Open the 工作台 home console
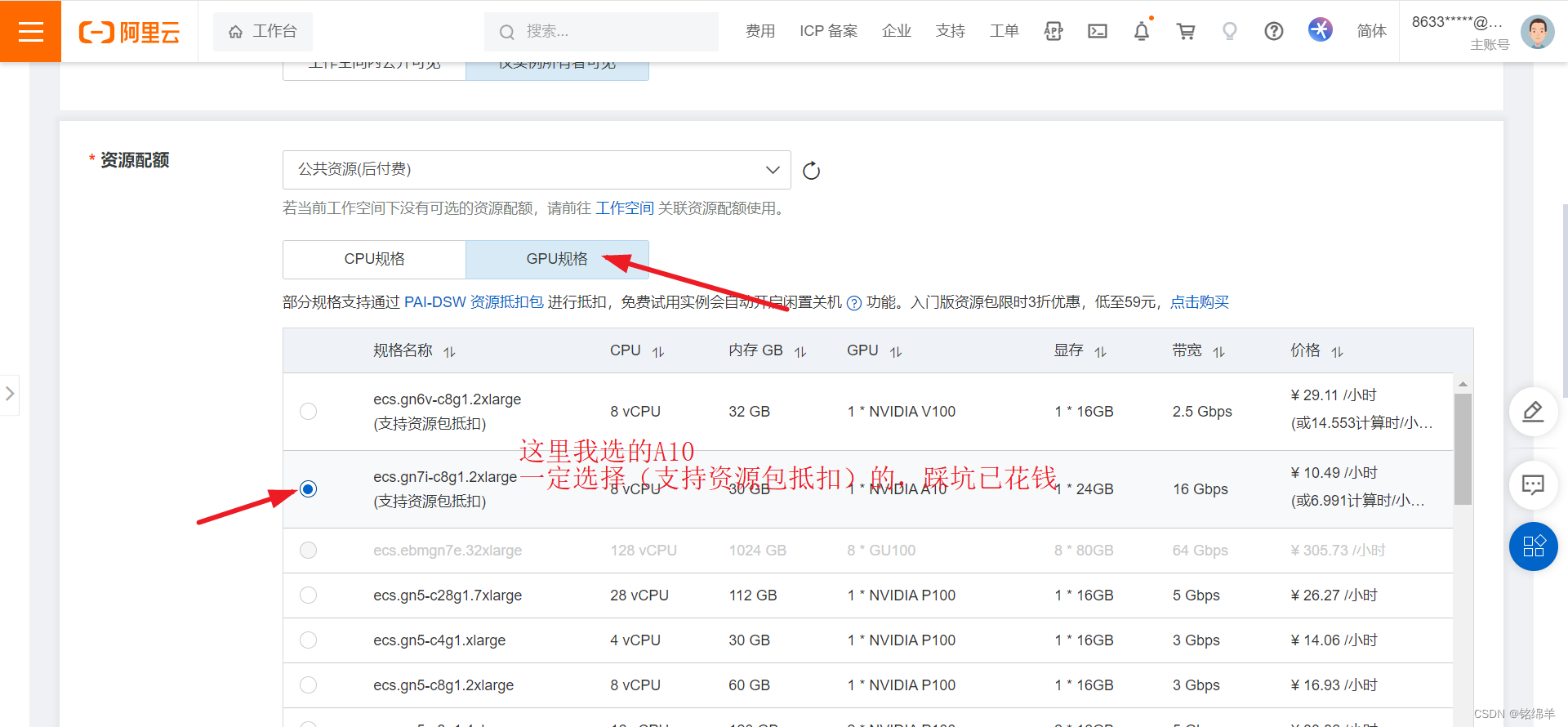Viewport: 1568px width, 727px height. [x=263, y=31]
